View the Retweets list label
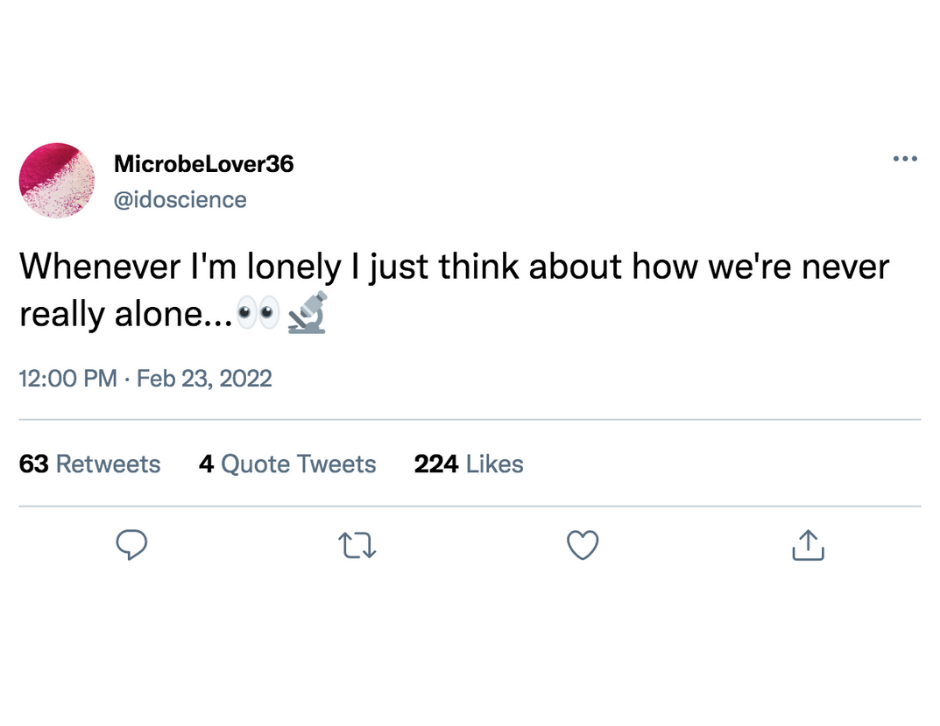The height and width of the screenshot is (726, 940). tap(108, 464)
